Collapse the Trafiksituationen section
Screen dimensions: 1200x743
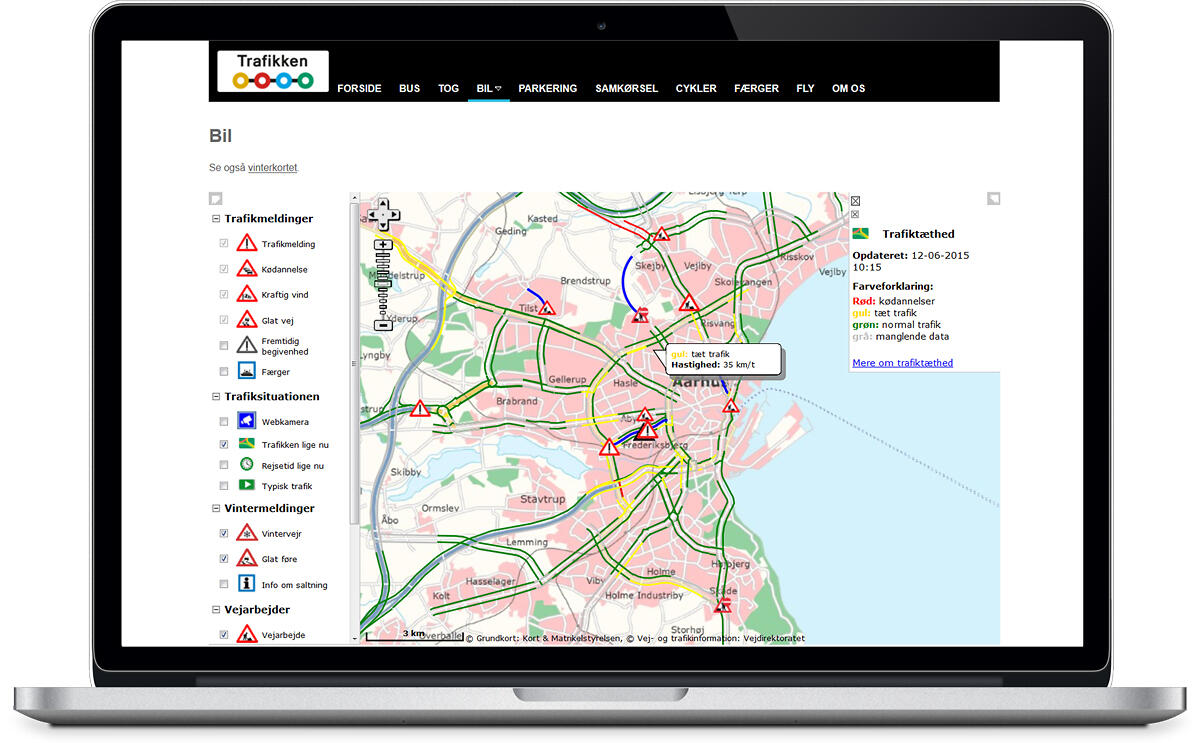pos(215,397)
